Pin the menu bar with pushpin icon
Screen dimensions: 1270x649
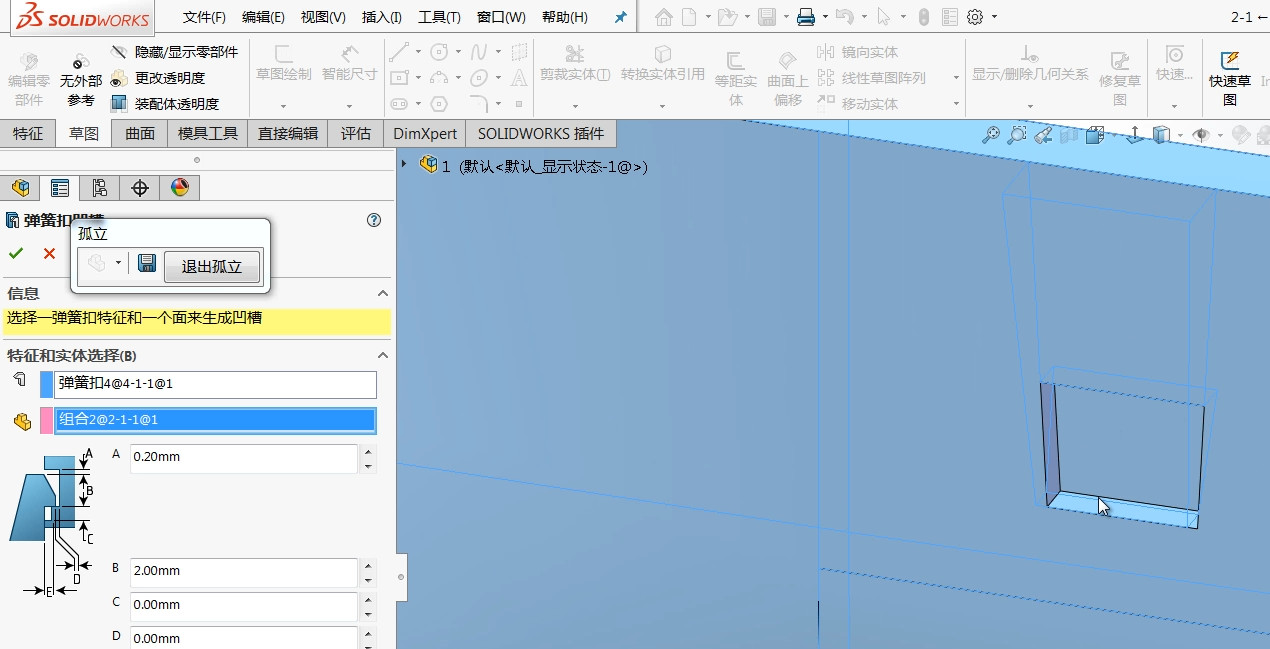click(x=621, y=18)
